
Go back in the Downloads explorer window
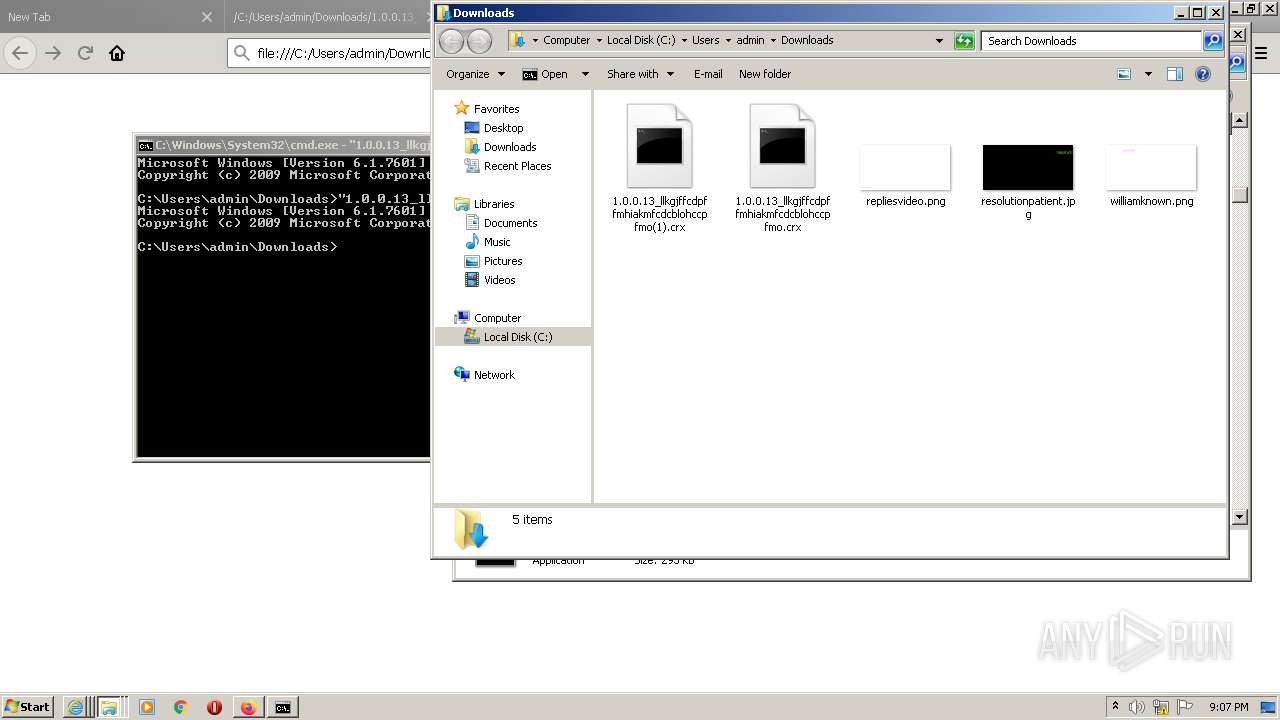(451, 41)
